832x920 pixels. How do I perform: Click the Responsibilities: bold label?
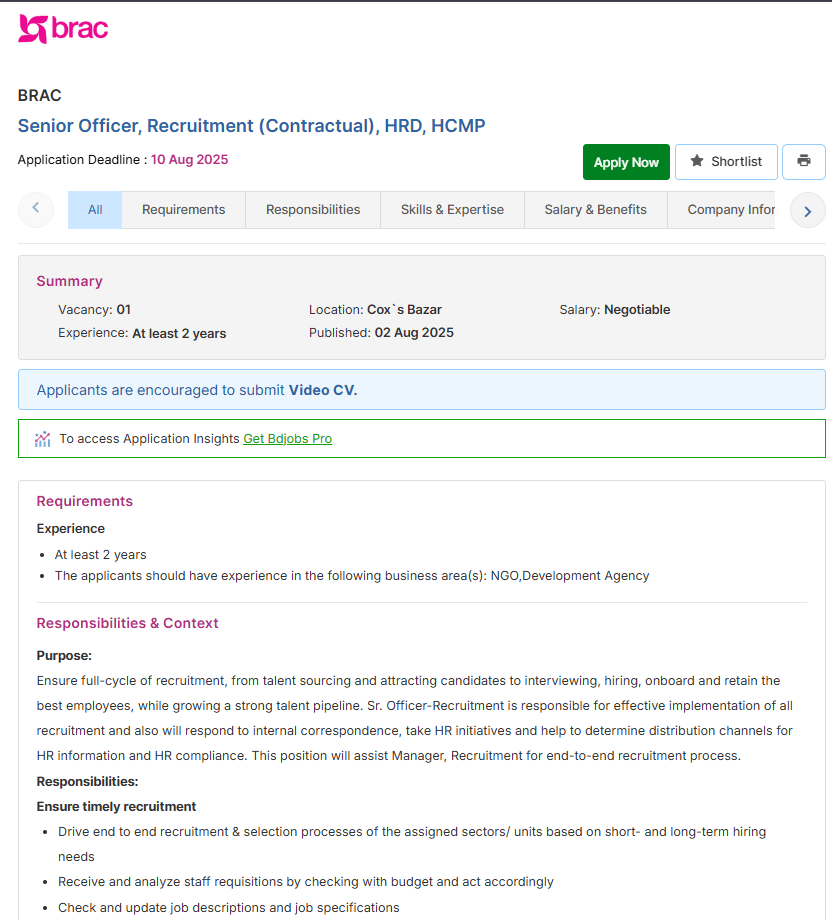point(87,782)
